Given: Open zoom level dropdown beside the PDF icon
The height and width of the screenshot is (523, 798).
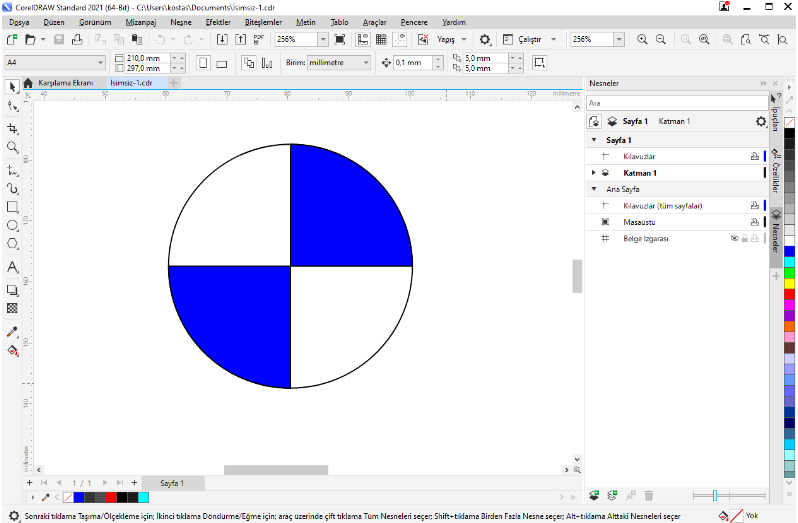Looking at the screenshot, I should [x=323, y=39].
